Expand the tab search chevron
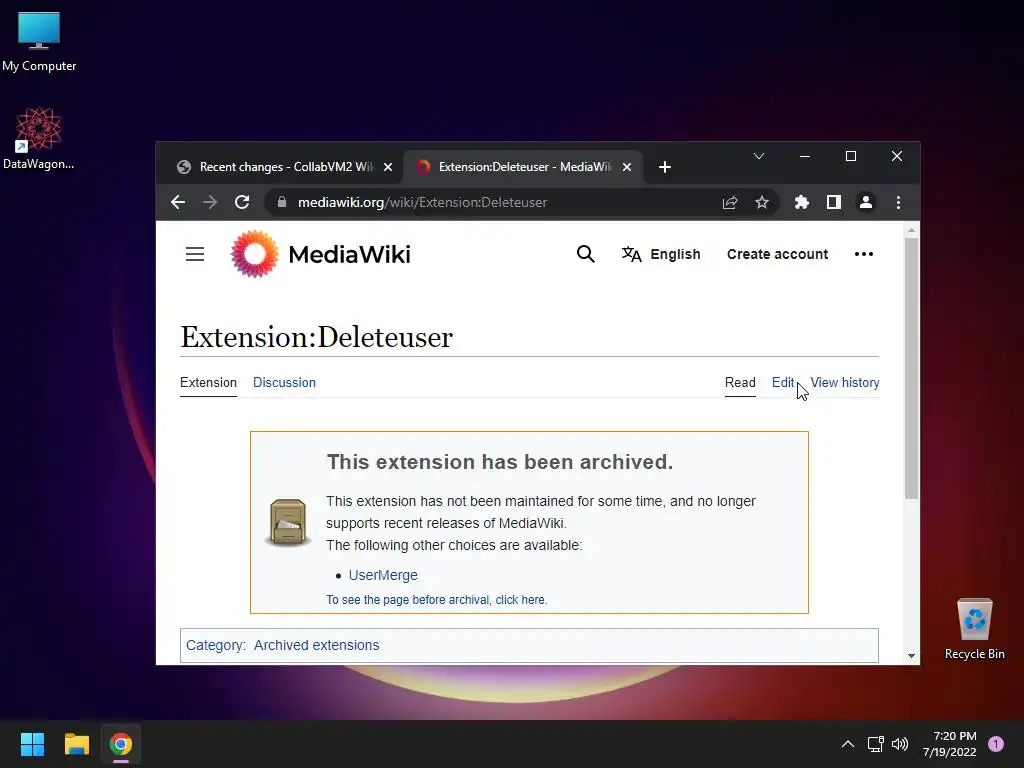This screenshot has width=1024, height=768. (759, 156)
